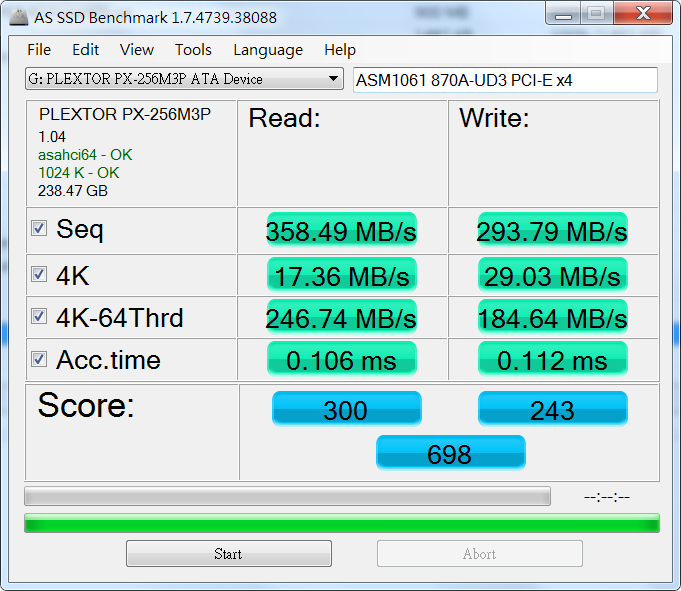Viewport: 681px width, 591px height.
Task: Uncheck the Seq test checkbox
Action: point(39,229)
